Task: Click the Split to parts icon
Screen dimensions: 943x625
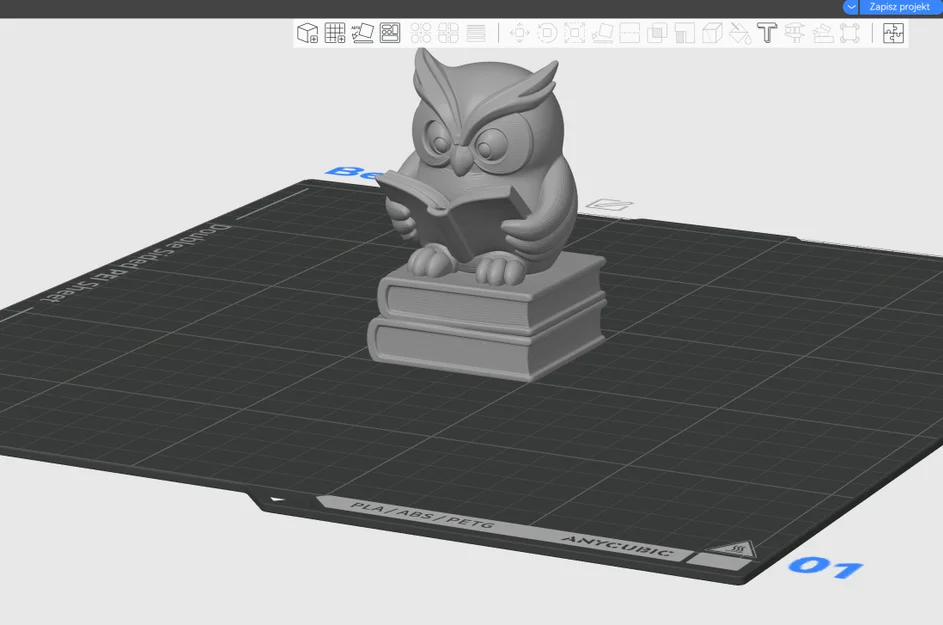Action: coord(449,33)
